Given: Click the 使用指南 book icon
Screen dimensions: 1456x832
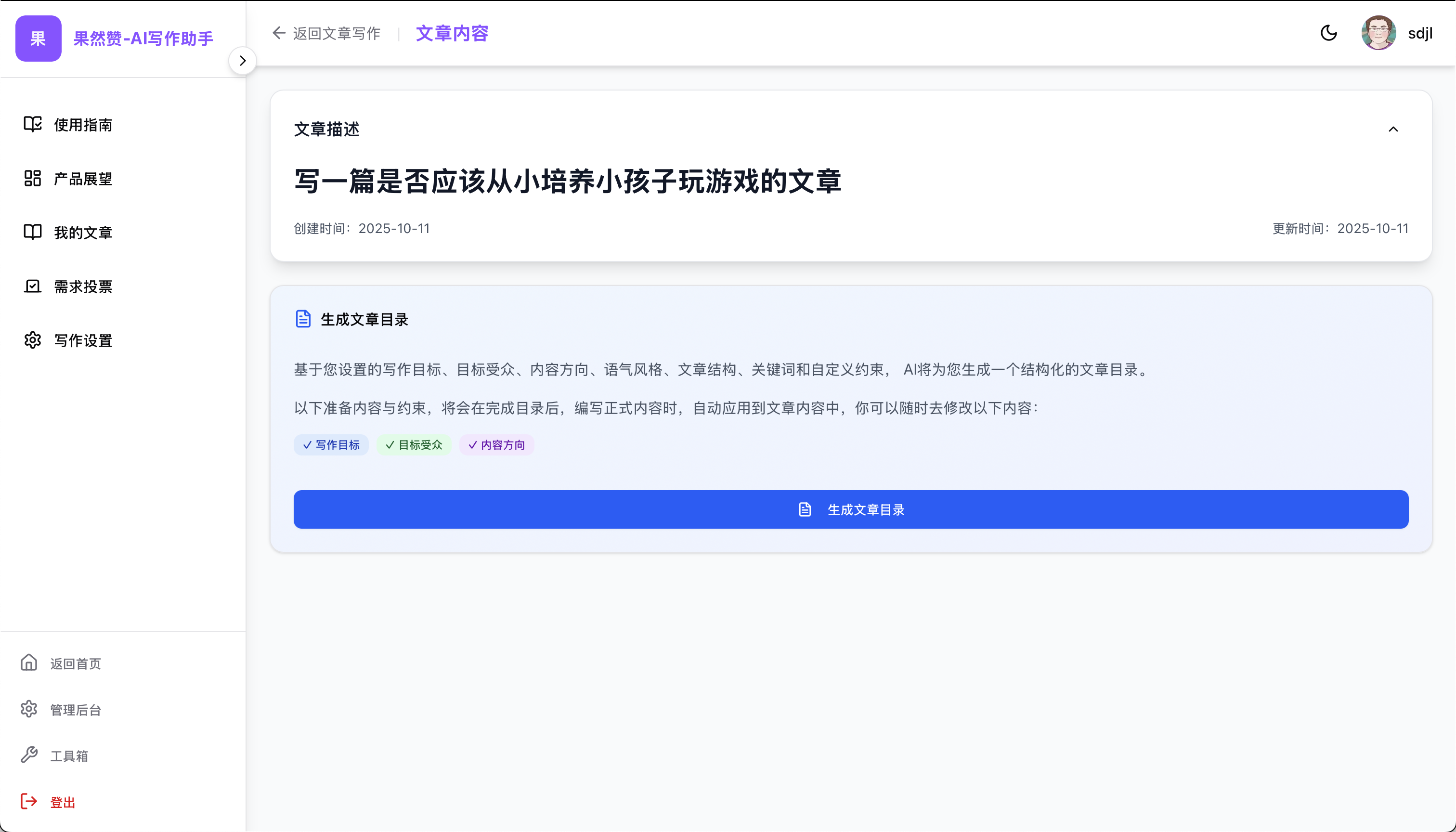Looking at the screenshot, I should tap(33, 124).
